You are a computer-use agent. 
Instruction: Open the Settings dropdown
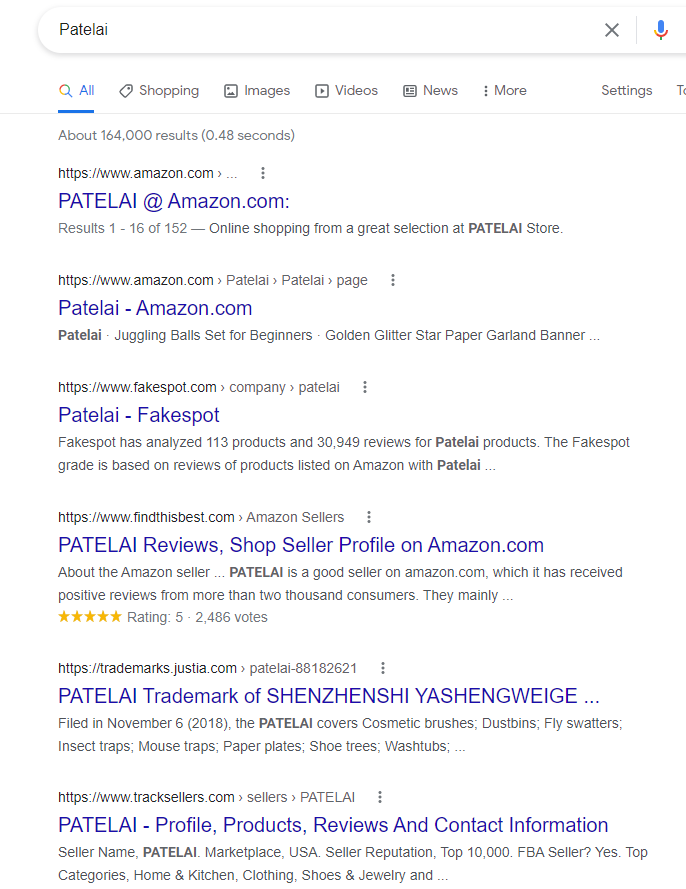[626, 91]
